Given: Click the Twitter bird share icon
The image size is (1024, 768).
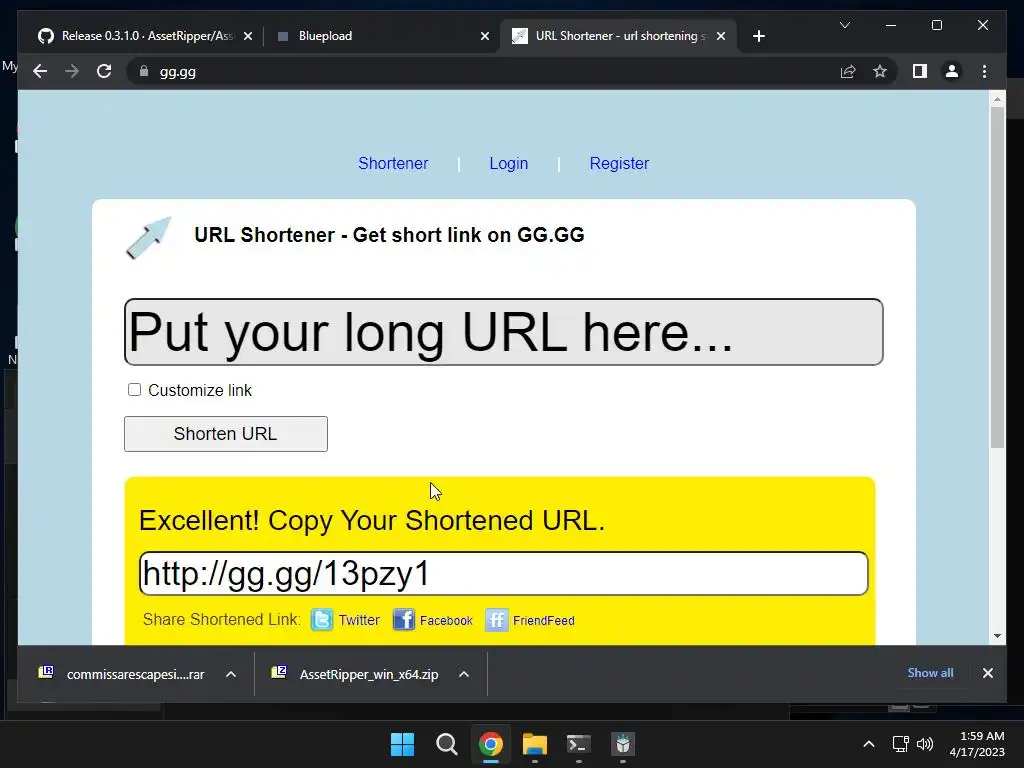Looking at the screenshot, I should [x=321, y=619].
